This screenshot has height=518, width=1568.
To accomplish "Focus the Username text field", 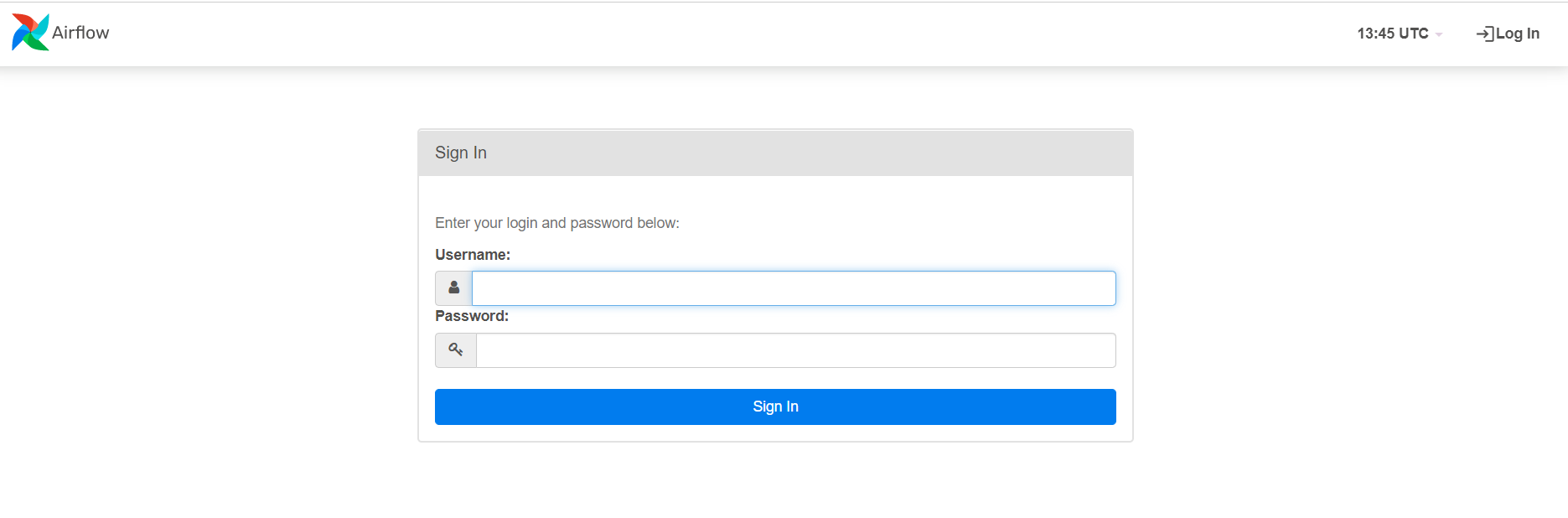I will (x=794, y=288).
